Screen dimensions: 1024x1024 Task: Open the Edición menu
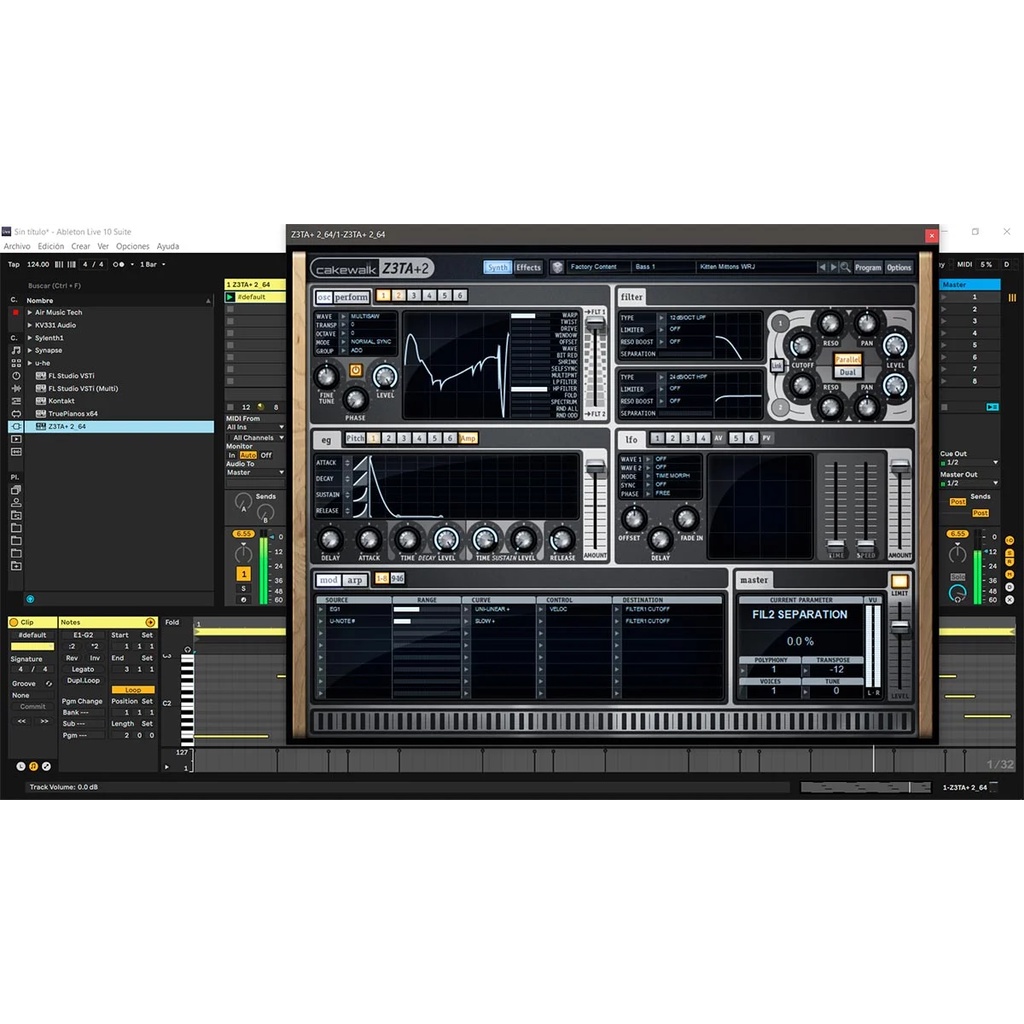(x=51, y=246)
